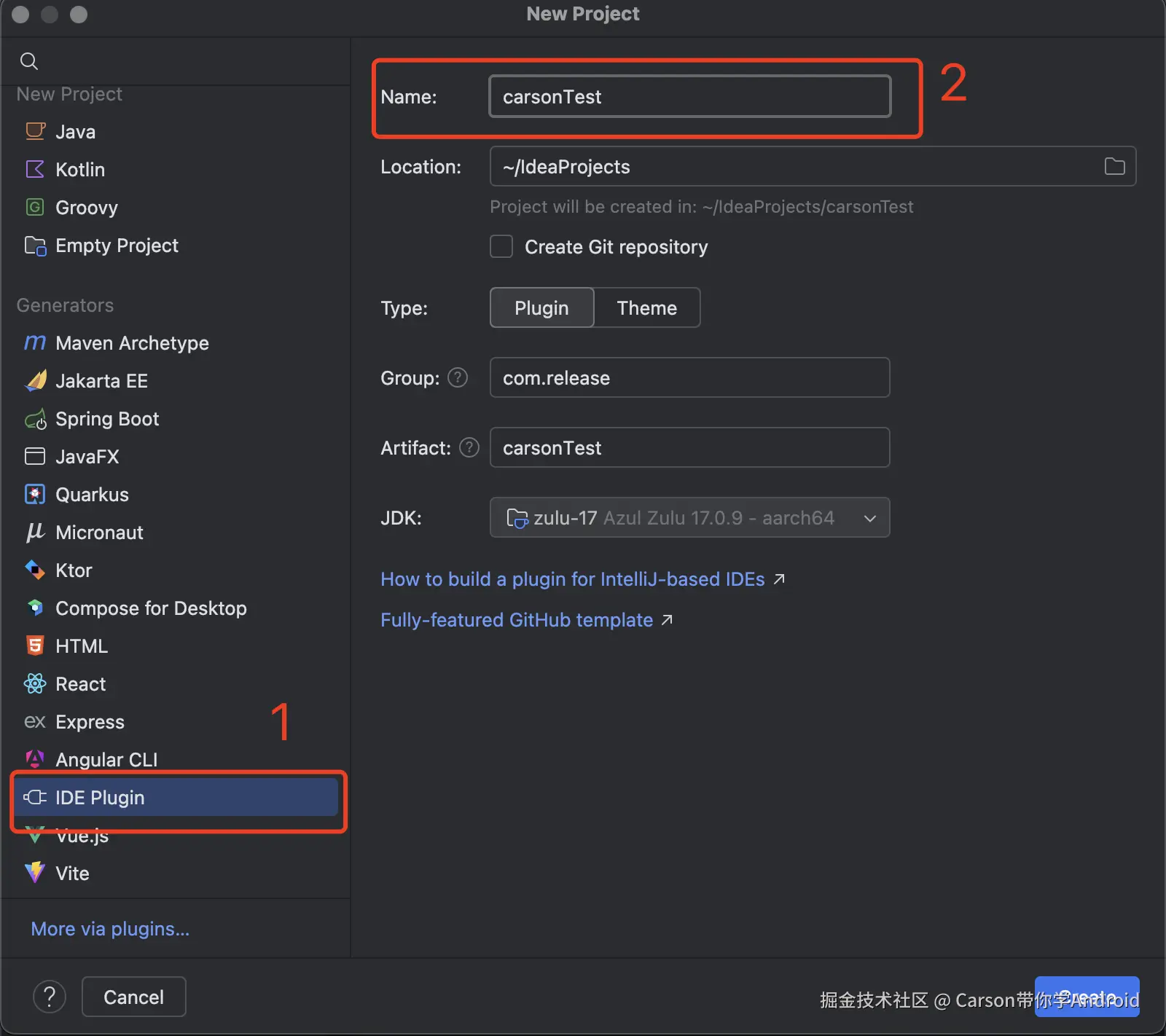Switch project type to Theme

[646, 307]
